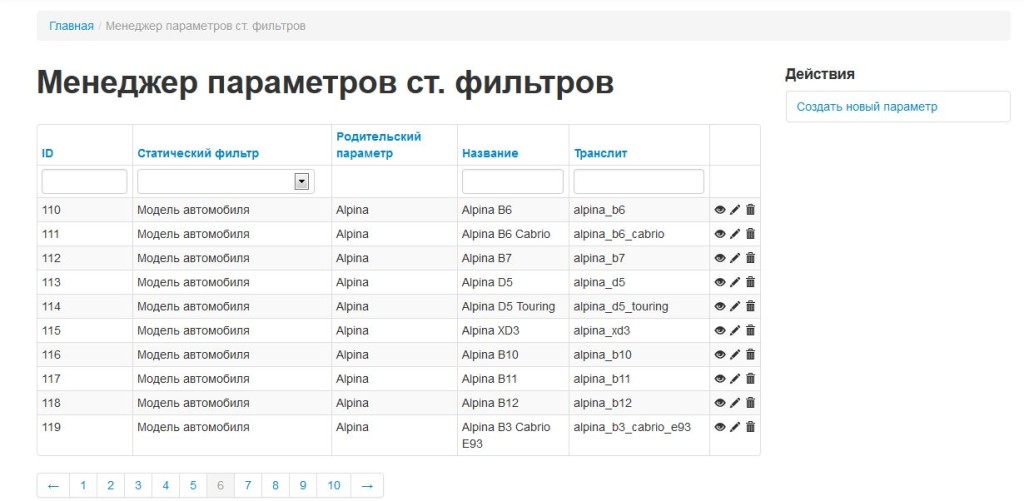This screenshot has width=1024, height=501.
Task: Delete row 113 Alpina D5 trash icon
Action: (x=750, y=282)
